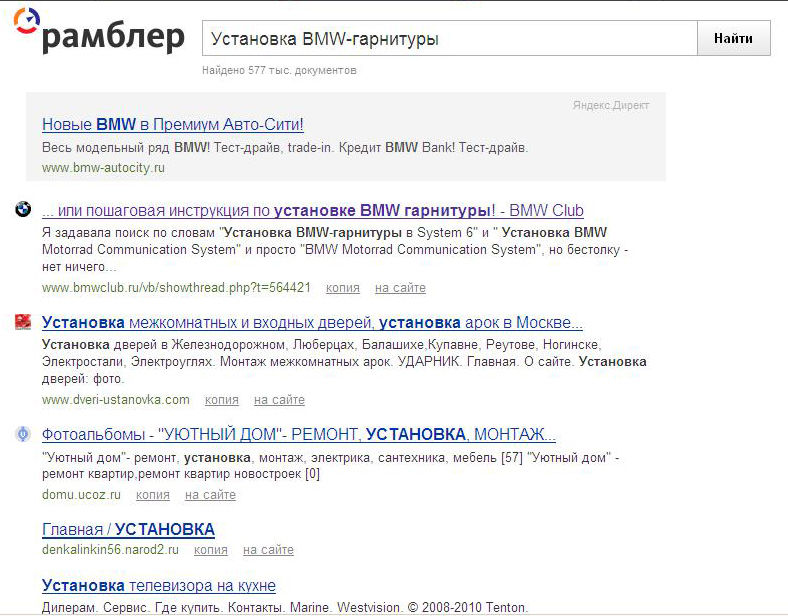Open the Главная / УСТАНОВКА result
This screenshot has width=788, height=616.
click(x=129, y=530)
